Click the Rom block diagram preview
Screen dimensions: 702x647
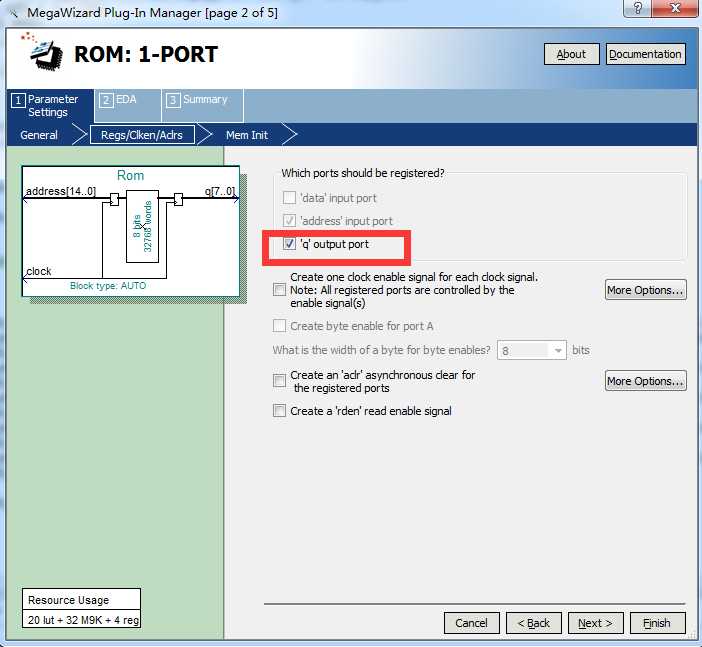tap(131, 231)
